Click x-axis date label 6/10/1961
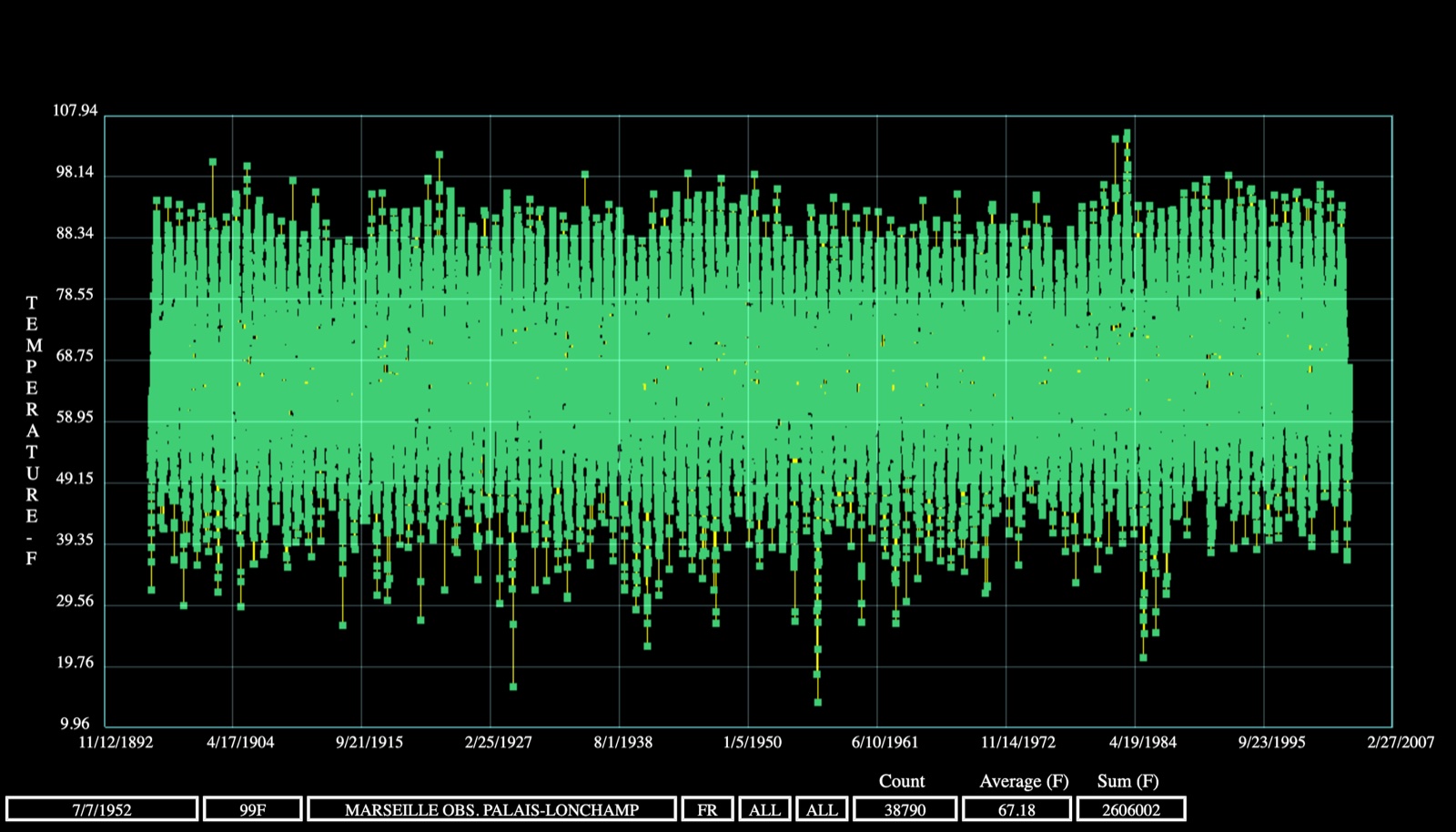The height and width of the screenshot is (832, 1456). point(885,742)
